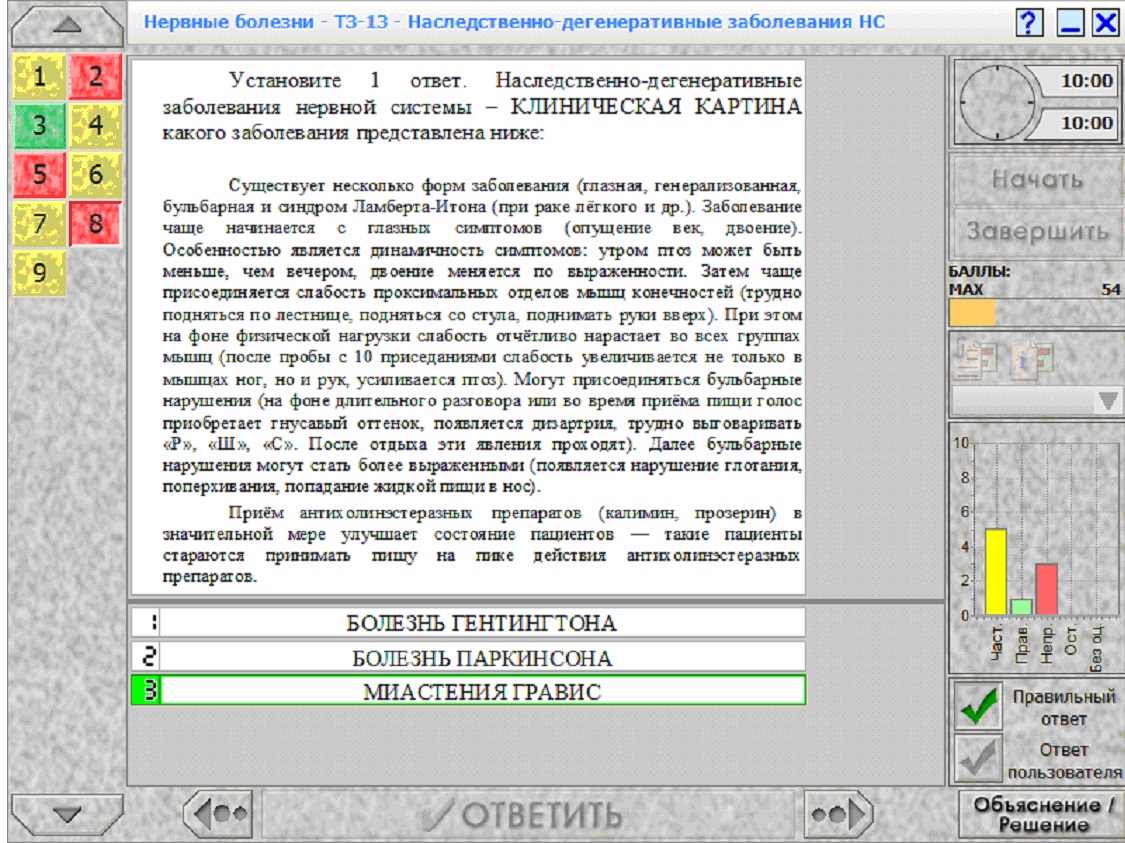Click the number 1 answer marker
Viewport: 1125px width, 843px height.
click(x=146, y=623)
